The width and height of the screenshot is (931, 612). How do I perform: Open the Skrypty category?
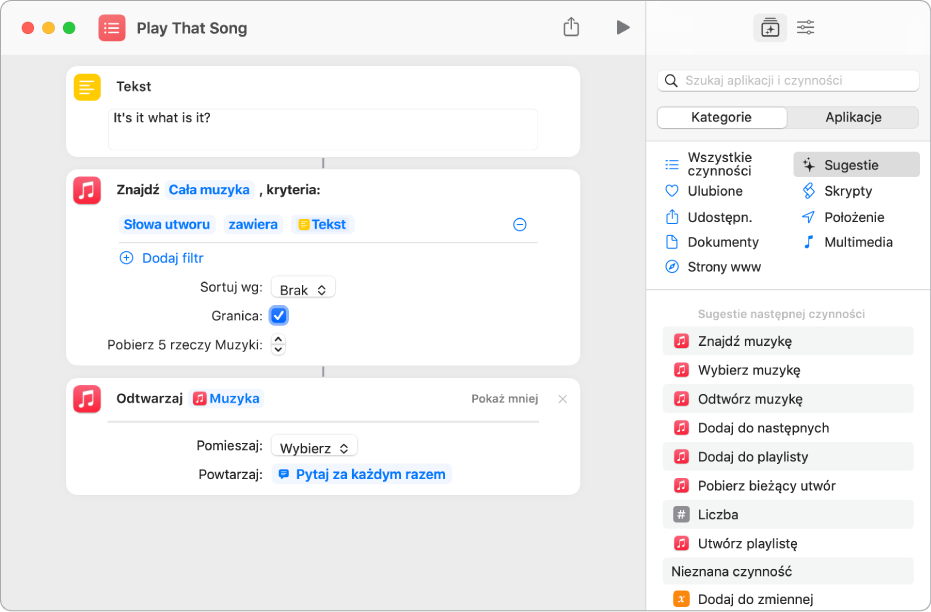click(x=837, y=191)
